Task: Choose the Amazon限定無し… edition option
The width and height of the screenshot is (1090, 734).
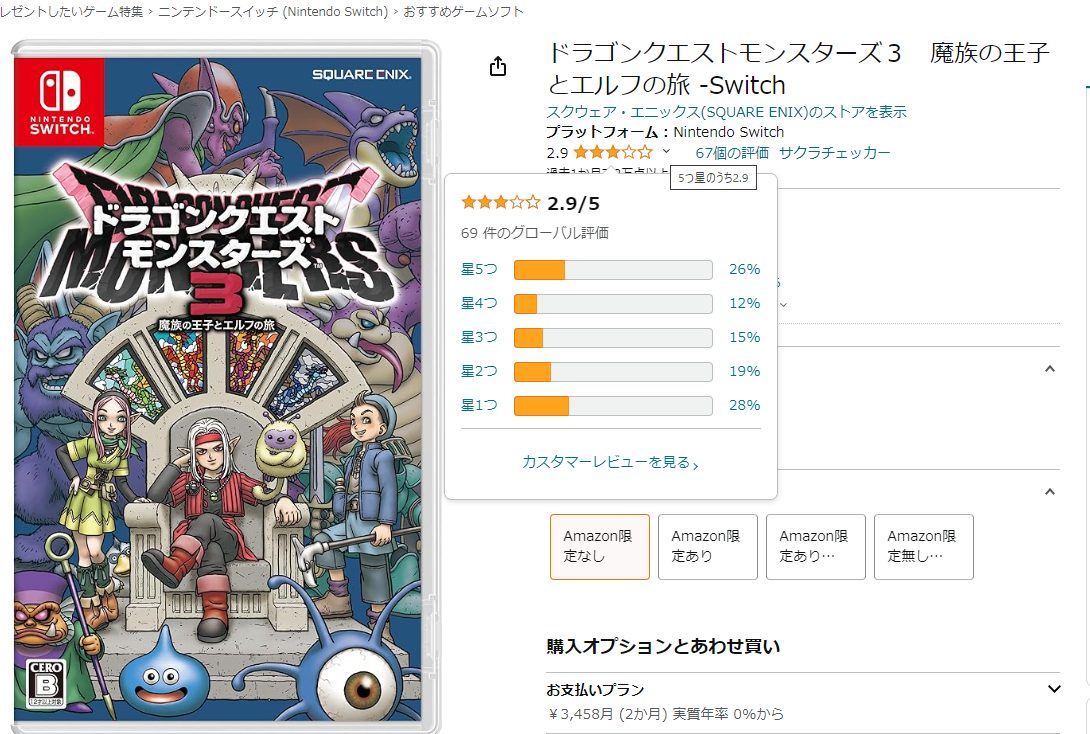Action: coord(923,546)
